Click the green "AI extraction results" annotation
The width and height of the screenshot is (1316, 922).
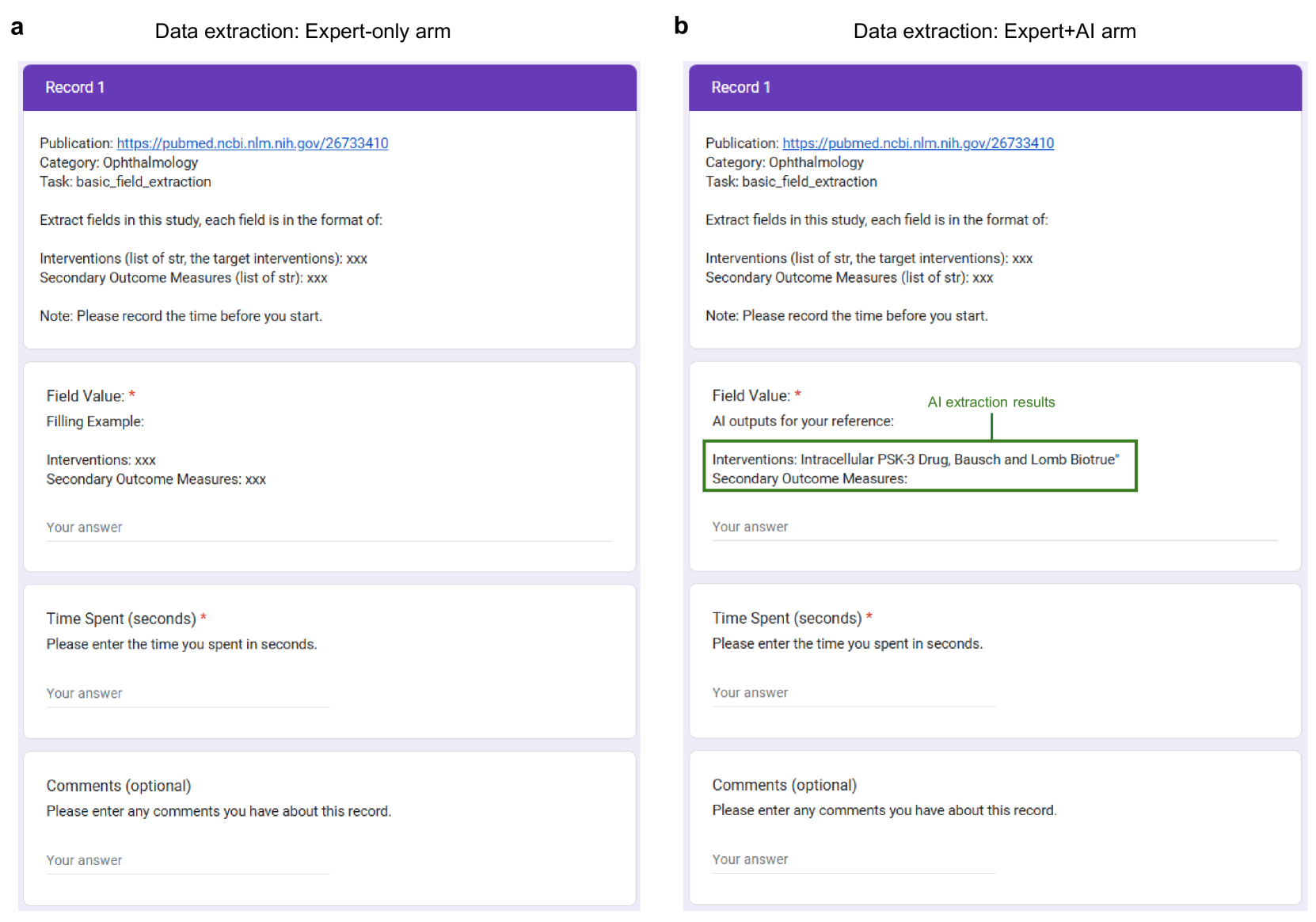tap(991, 402)
